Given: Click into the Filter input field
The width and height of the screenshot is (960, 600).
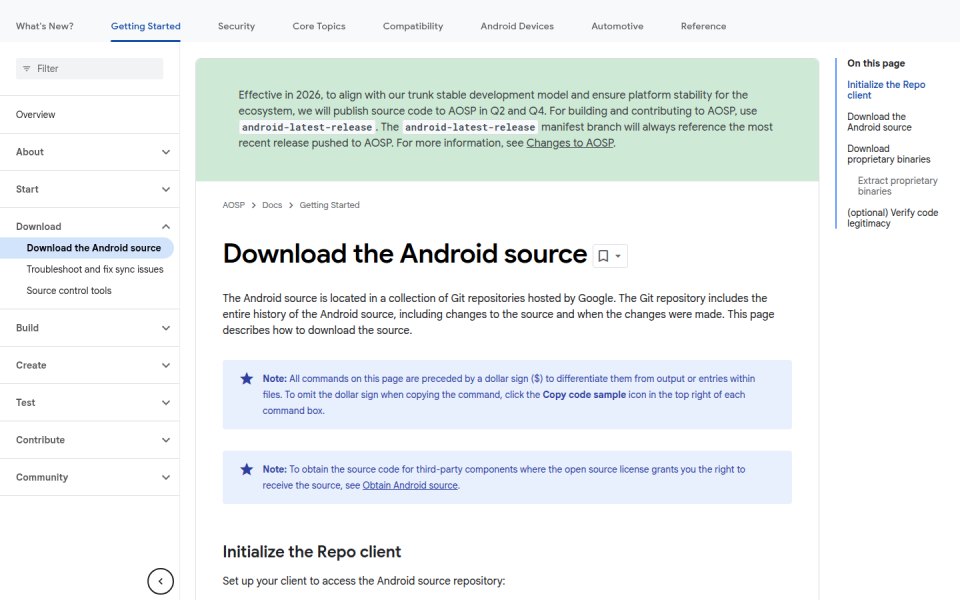Looking at the screenshot, I should point(89,69).
